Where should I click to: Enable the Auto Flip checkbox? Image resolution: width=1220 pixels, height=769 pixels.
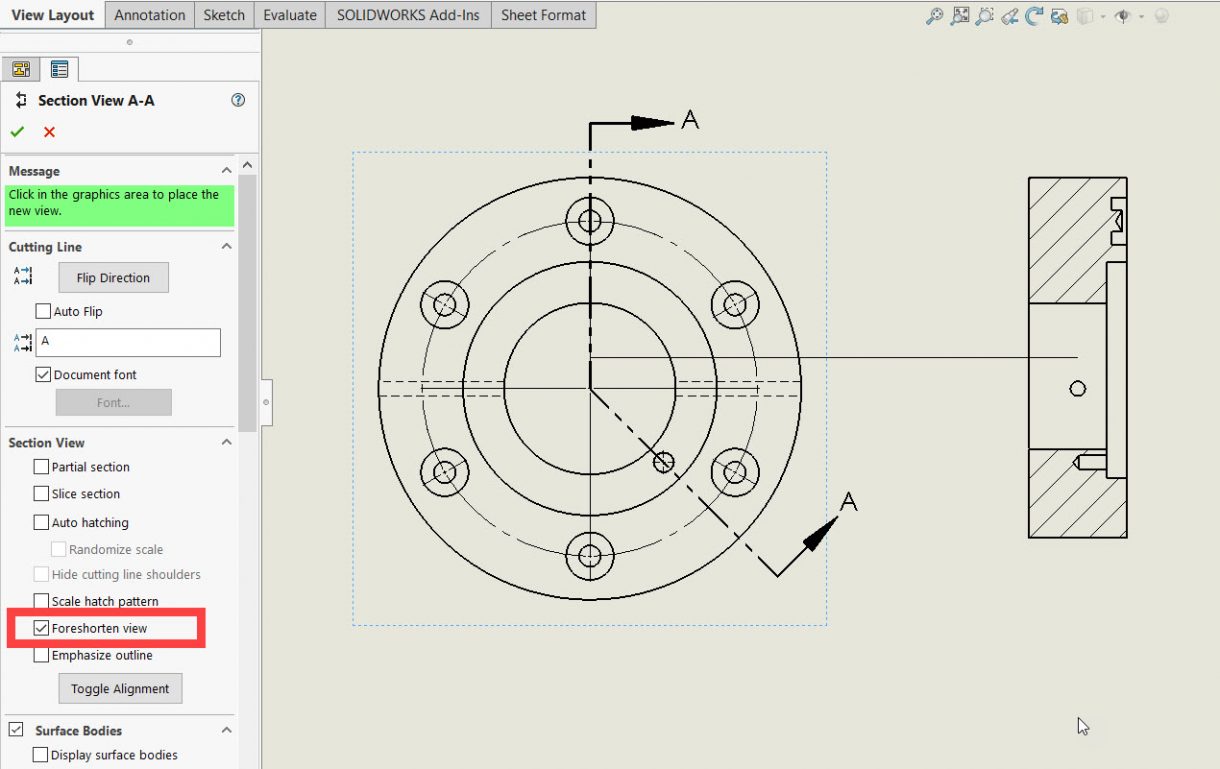coord(43,311)
